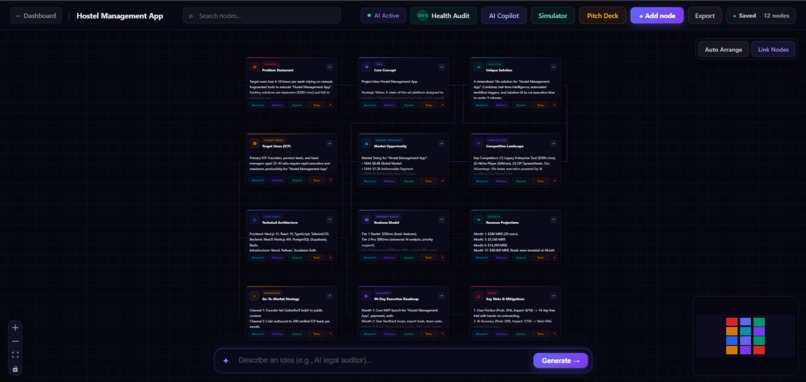806x382 pixels.
Task: Click the Add node button
Action: 657,15
